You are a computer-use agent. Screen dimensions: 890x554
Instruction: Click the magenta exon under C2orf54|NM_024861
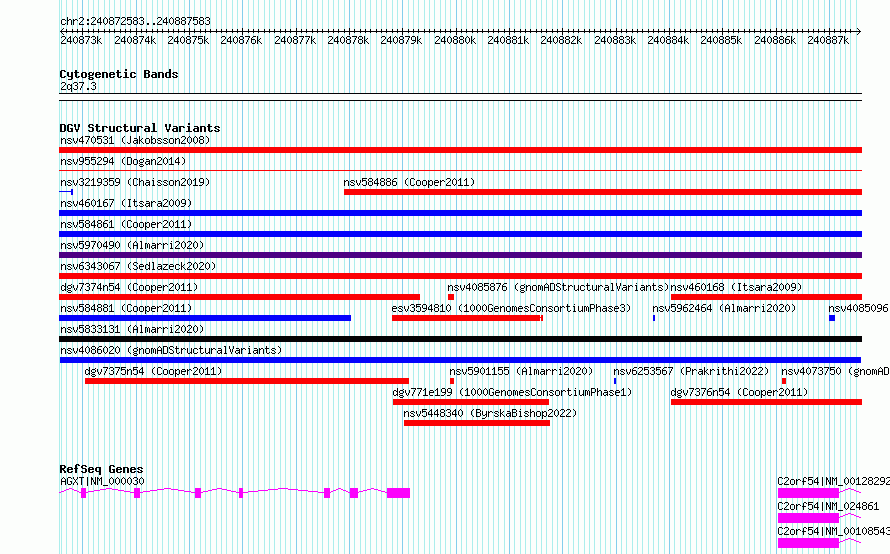(808, 518)
